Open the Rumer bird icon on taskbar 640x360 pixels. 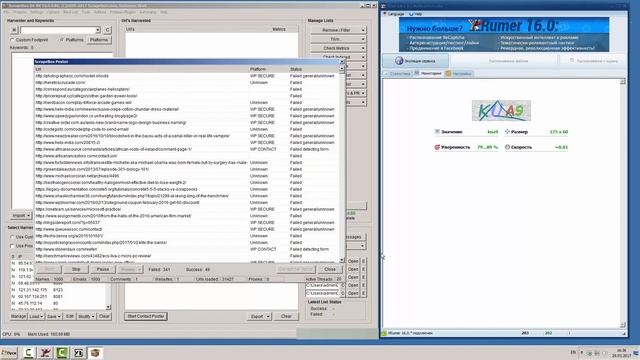(45, 353)
